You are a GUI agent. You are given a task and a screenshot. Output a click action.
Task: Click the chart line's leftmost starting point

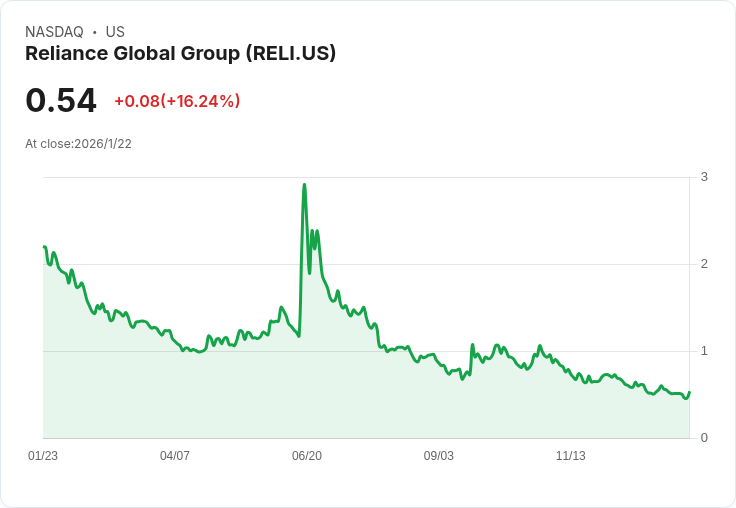[x=44, y=247]
